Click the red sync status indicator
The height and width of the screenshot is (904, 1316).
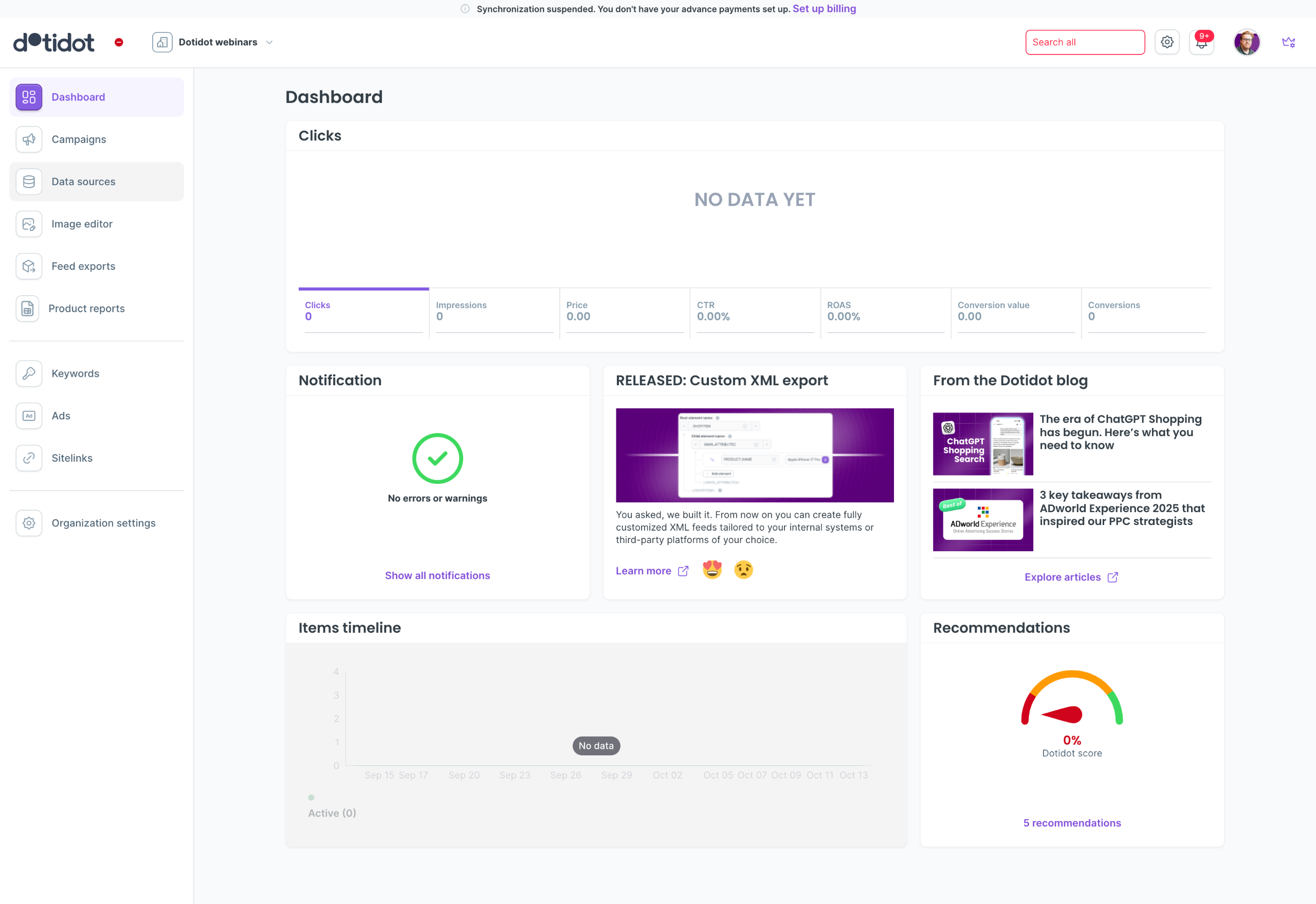119,43
